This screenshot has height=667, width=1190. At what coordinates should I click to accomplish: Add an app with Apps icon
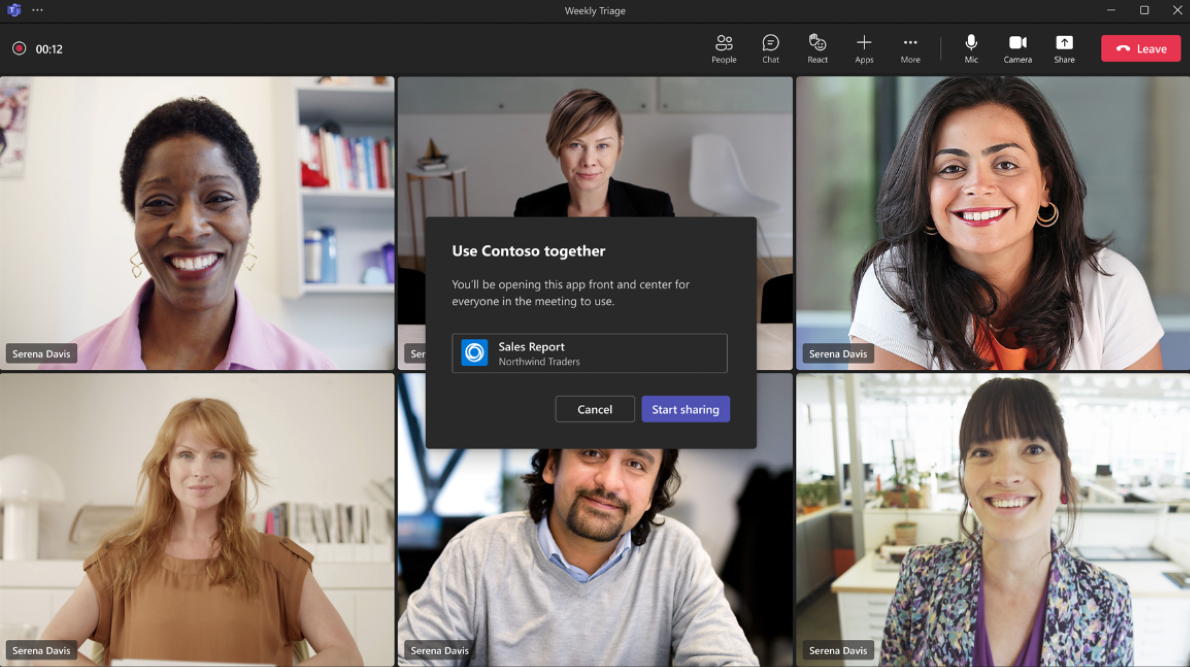(x=864, y=48)
